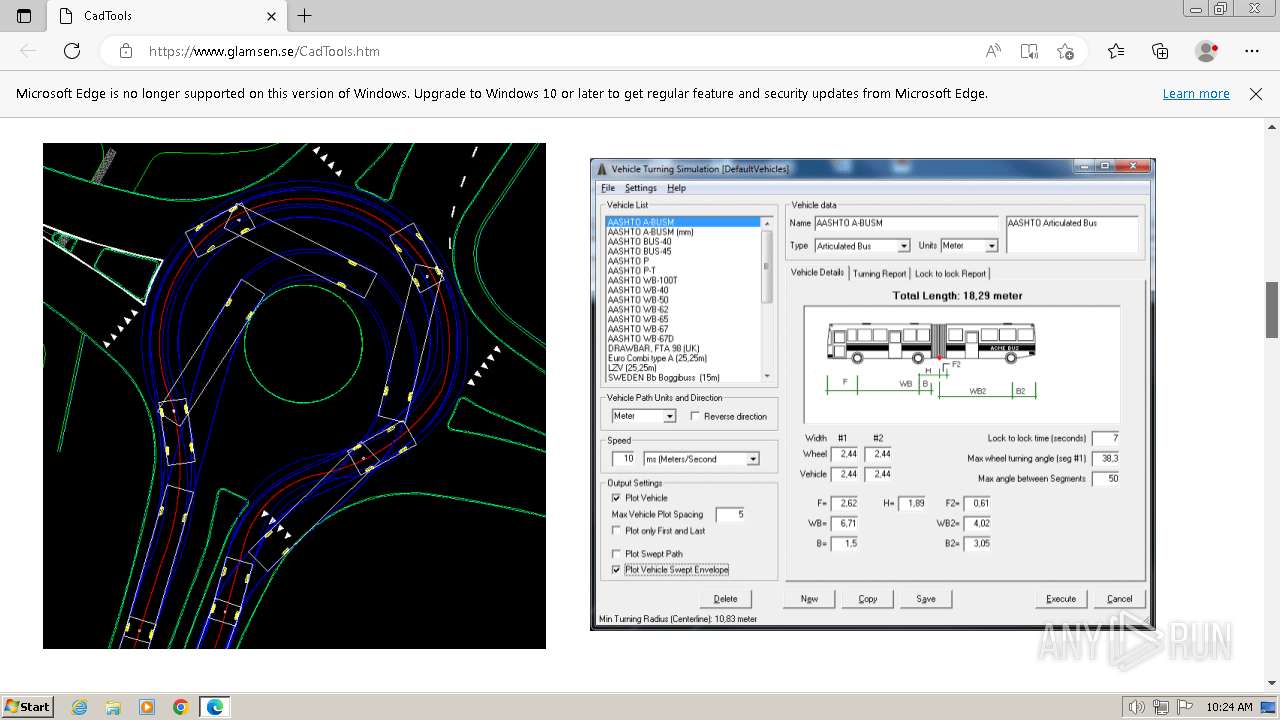Open Media Player taskbar icon
Viewport: 1280px width, 720px height.
pos(147,707)
